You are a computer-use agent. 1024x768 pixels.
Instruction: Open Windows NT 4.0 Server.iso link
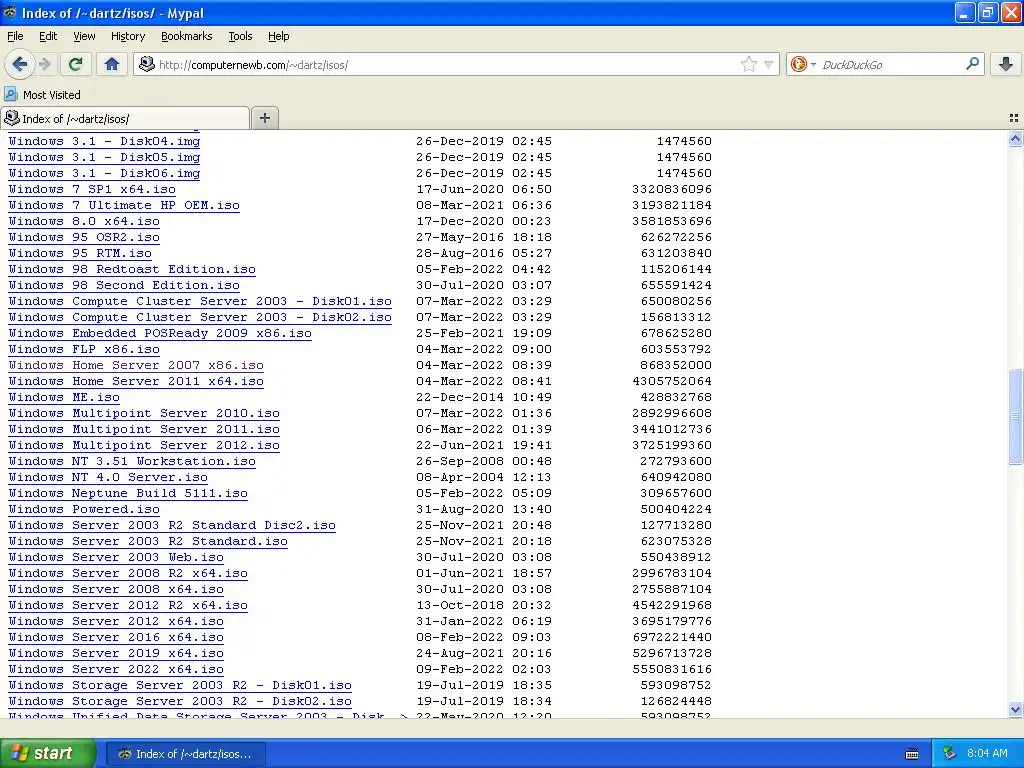point(108,477)
